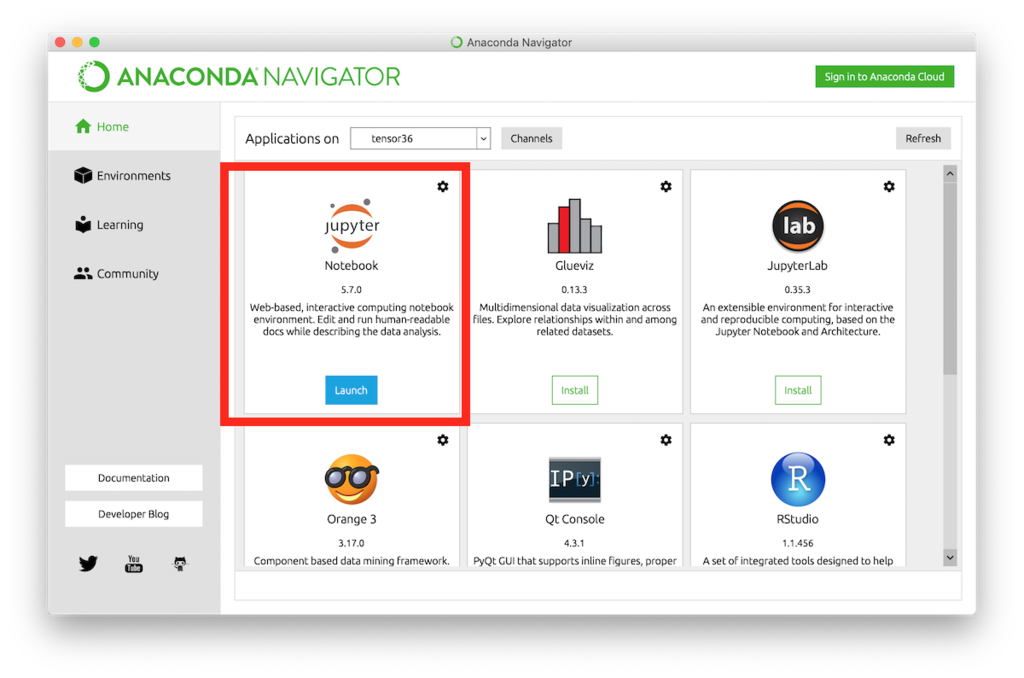Viewport: 1024px width, 678px height.
Task: Click the applications list scrollbar thumb
Action: coord(950,278)
